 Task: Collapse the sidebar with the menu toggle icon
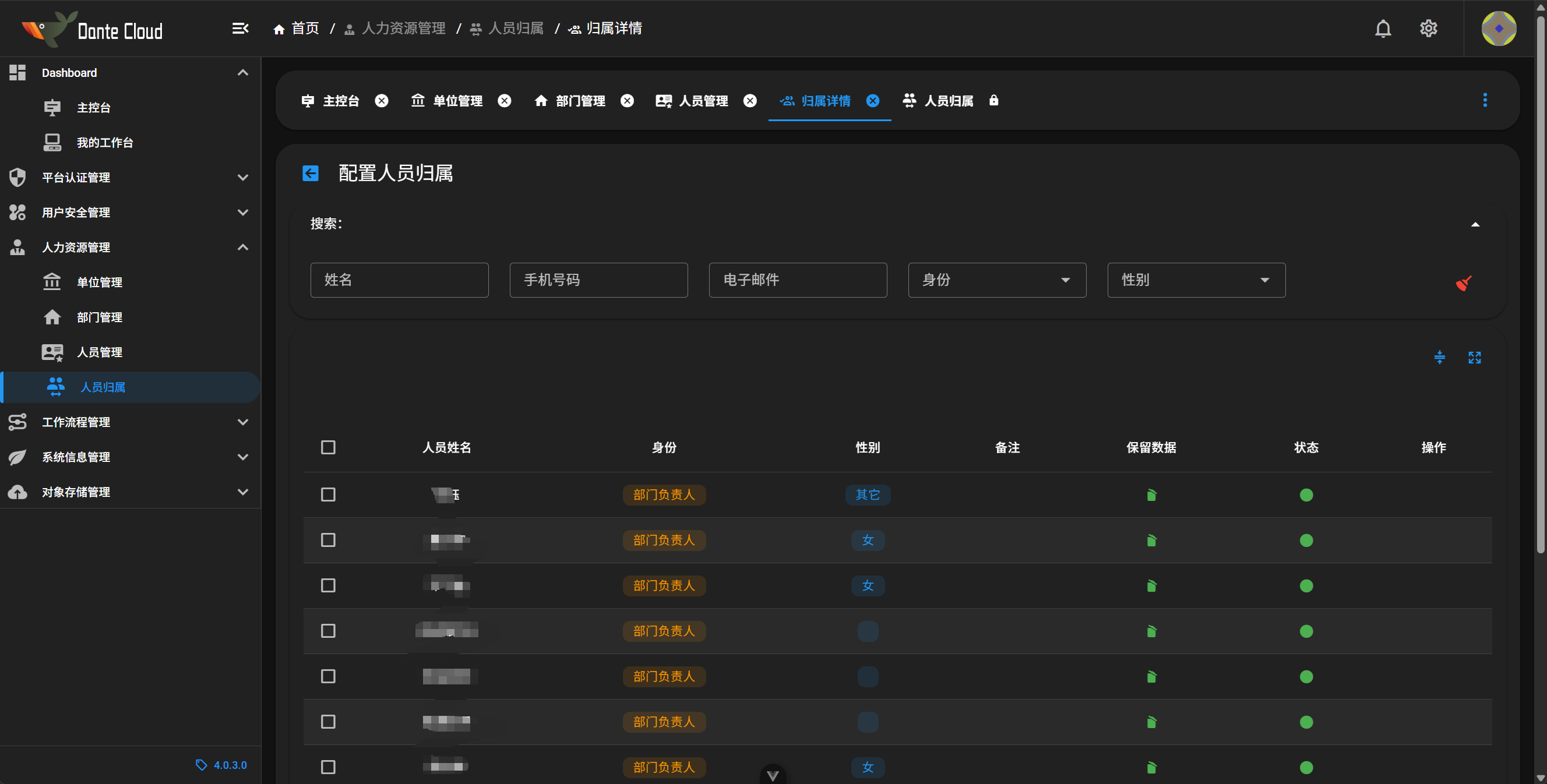point(240,28)
